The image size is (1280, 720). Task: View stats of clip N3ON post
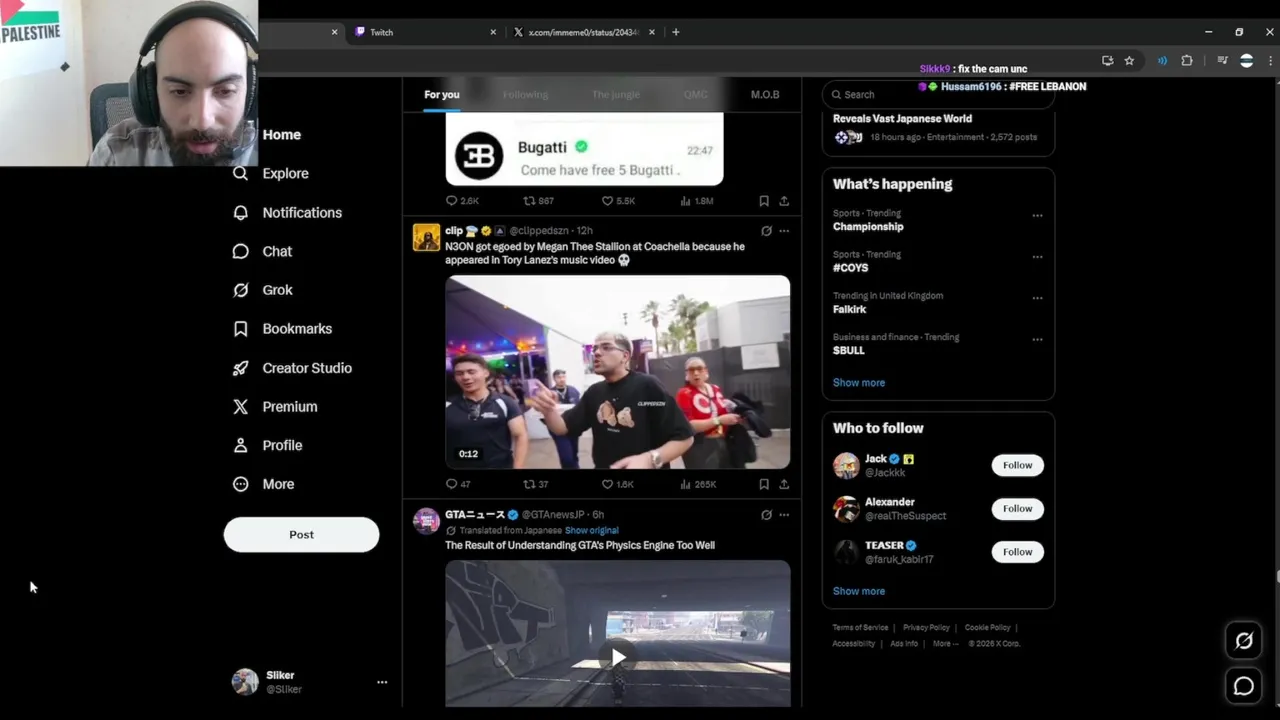click(698, 484)
